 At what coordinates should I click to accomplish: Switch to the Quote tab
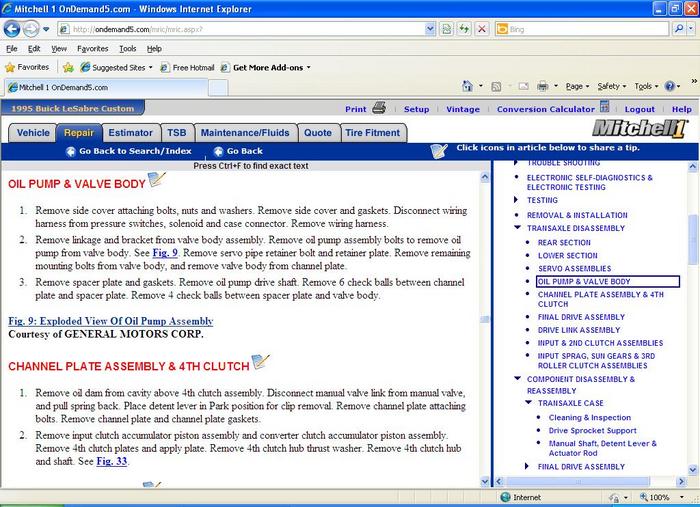coord(318,133)
